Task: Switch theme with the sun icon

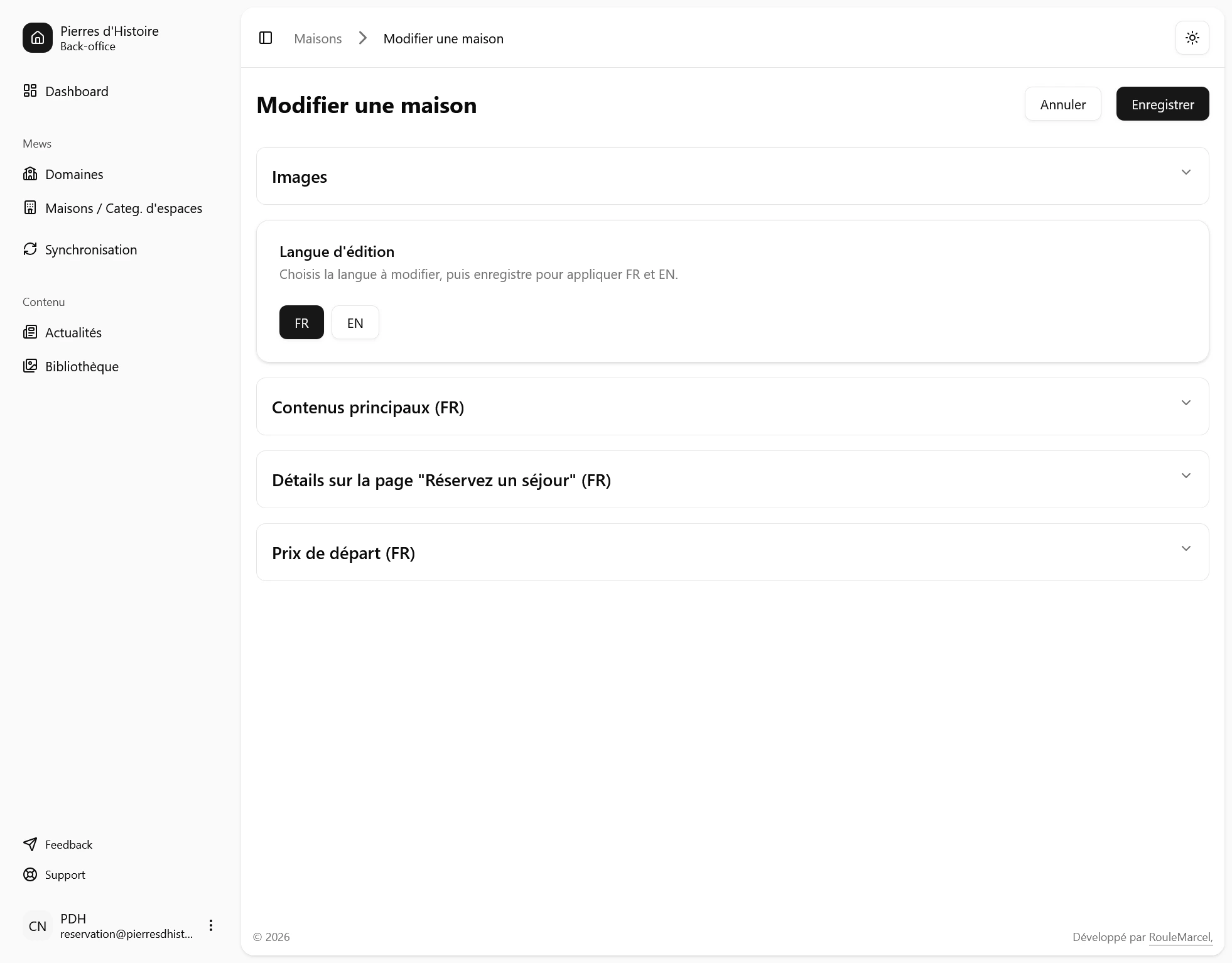Action: [1192, 38]
